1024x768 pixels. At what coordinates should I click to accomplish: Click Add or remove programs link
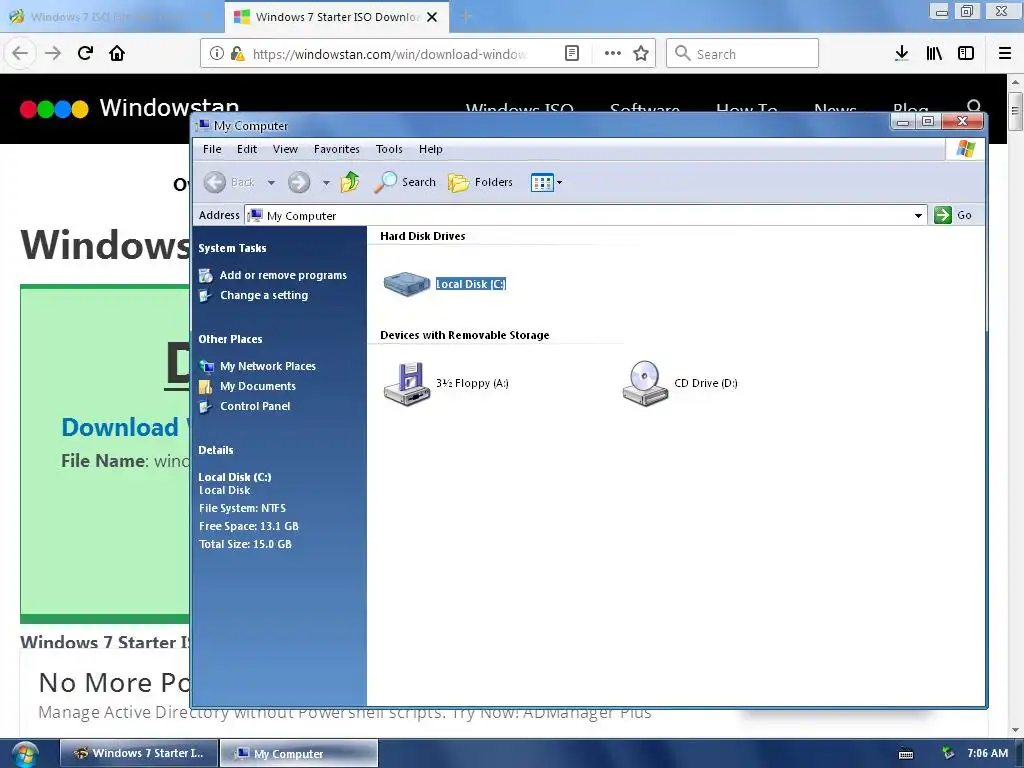coord(283,275)
